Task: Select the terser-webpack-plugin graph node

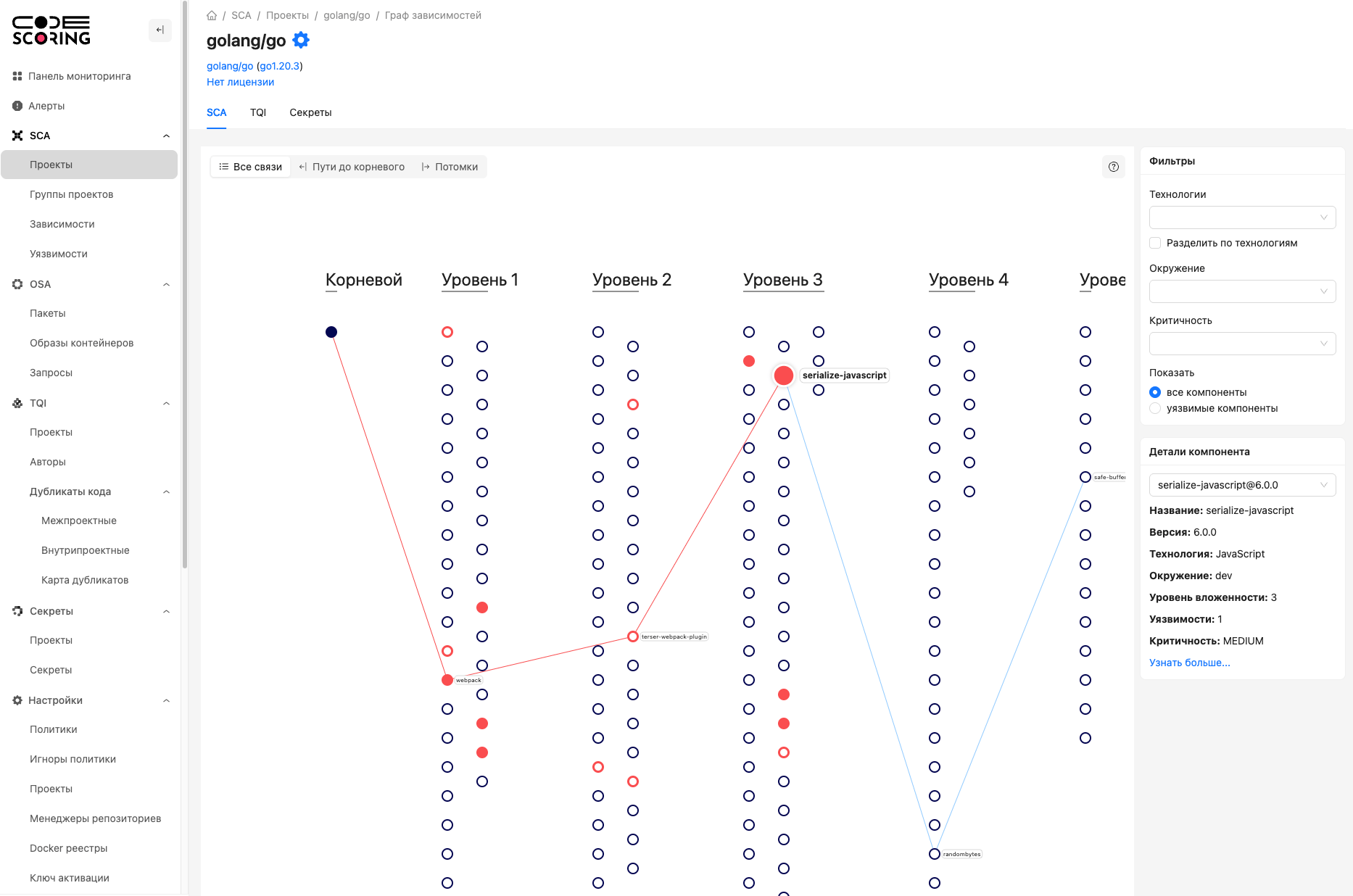Action: [x=633, y=636]
